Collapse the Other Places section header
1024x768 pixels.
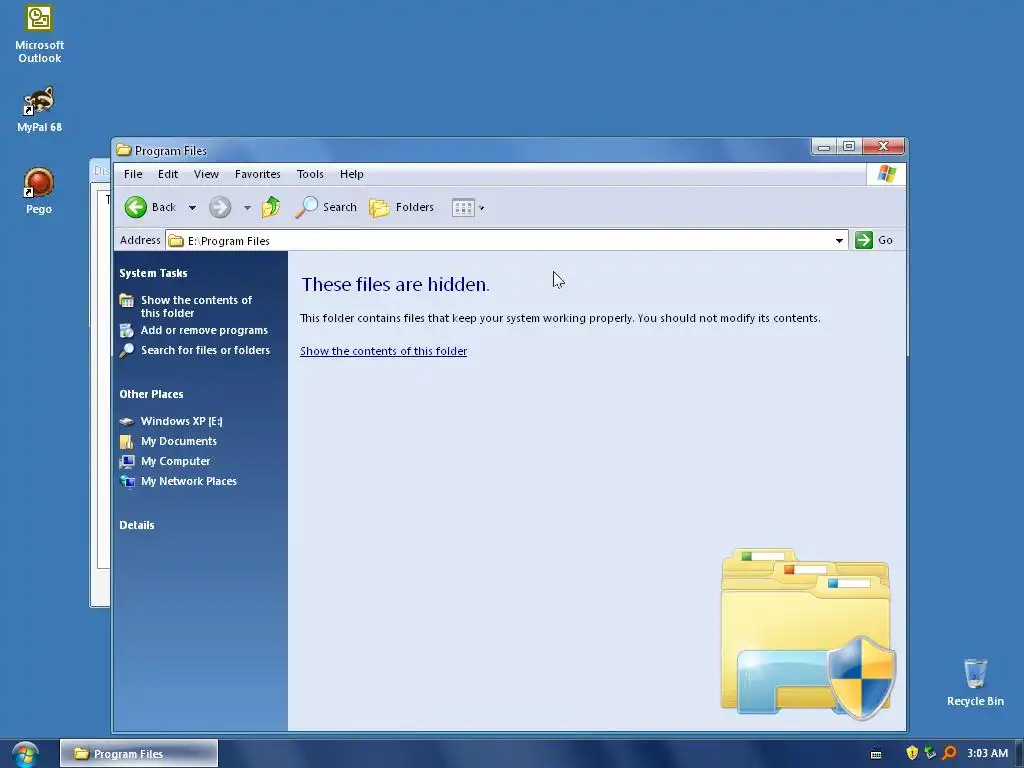(152, 394)
